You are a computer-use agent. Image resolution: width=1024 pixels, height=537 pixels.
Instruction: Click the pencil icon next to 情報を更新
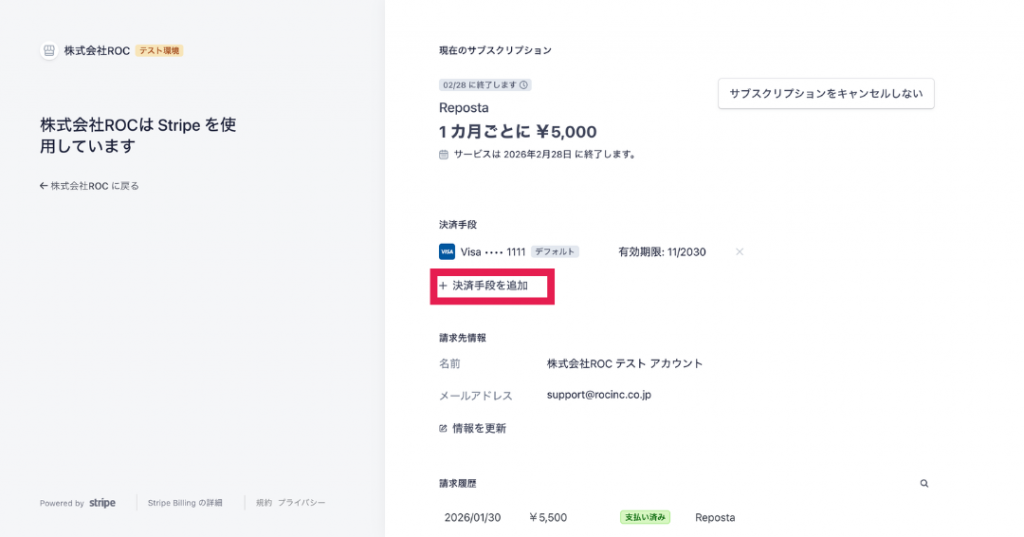click(x=443, y=428)
